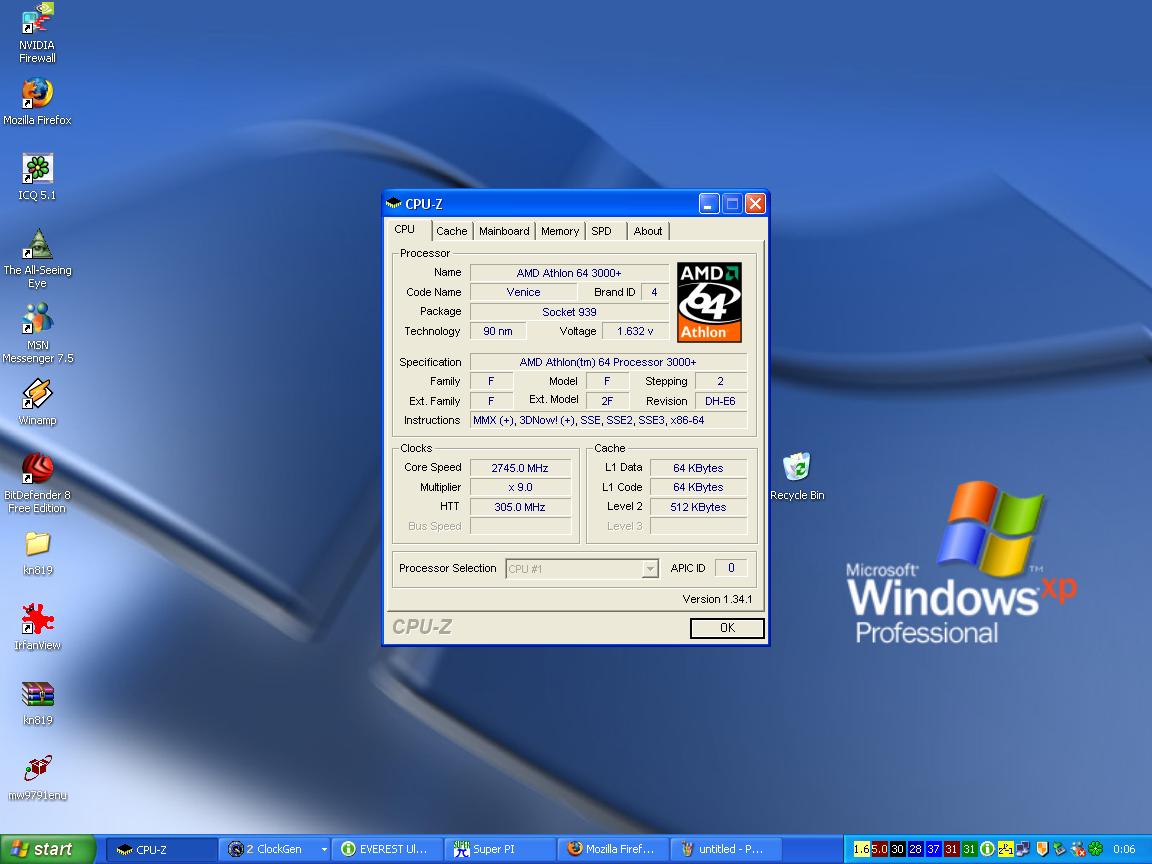Viewport: 1152px width, 864px height.
Task: Click the OK button in CPU-Z
Action: click(727, 627)
